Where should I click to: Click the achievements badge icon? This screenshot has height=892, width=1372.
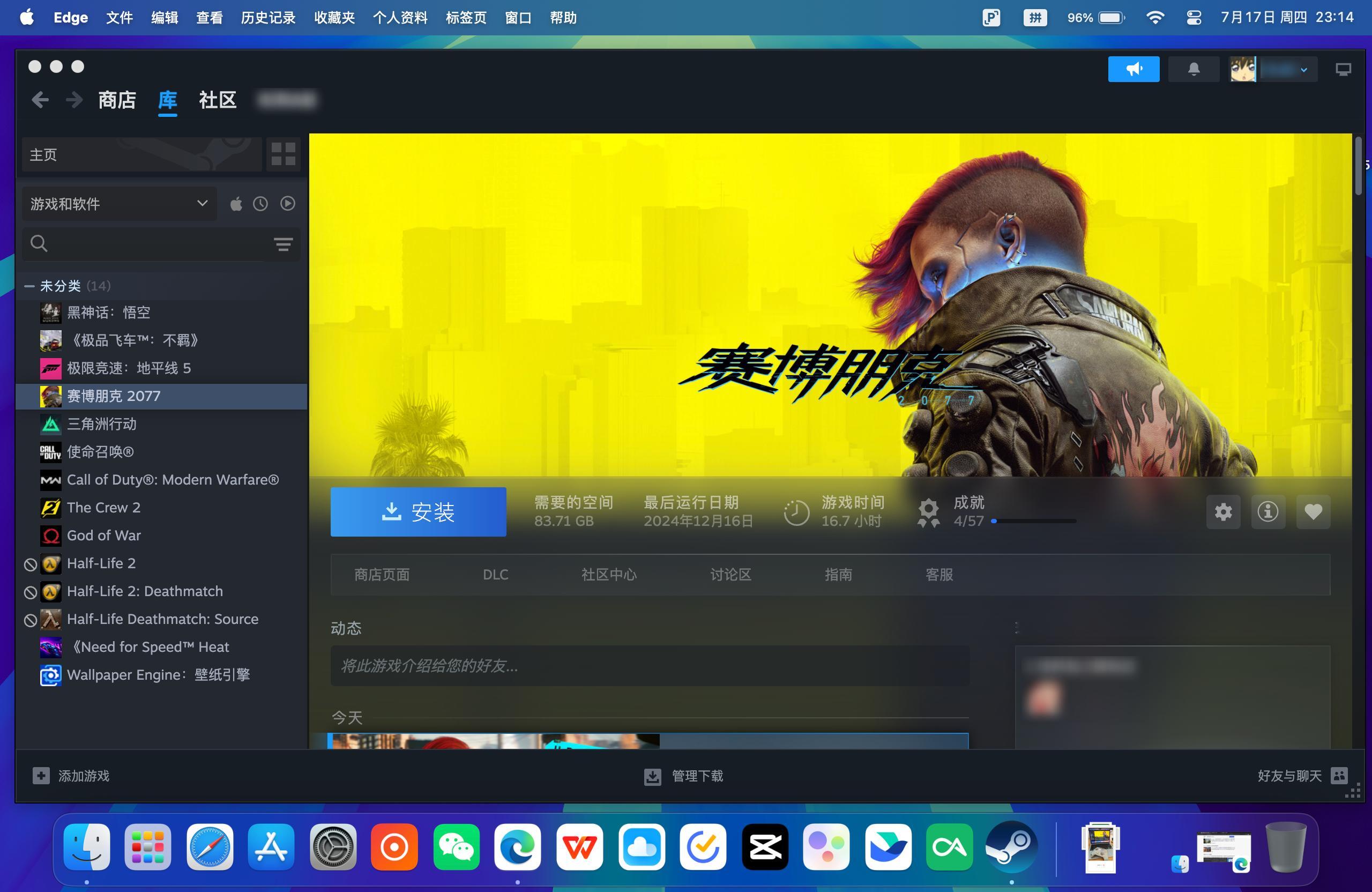(x=929, y=512)
